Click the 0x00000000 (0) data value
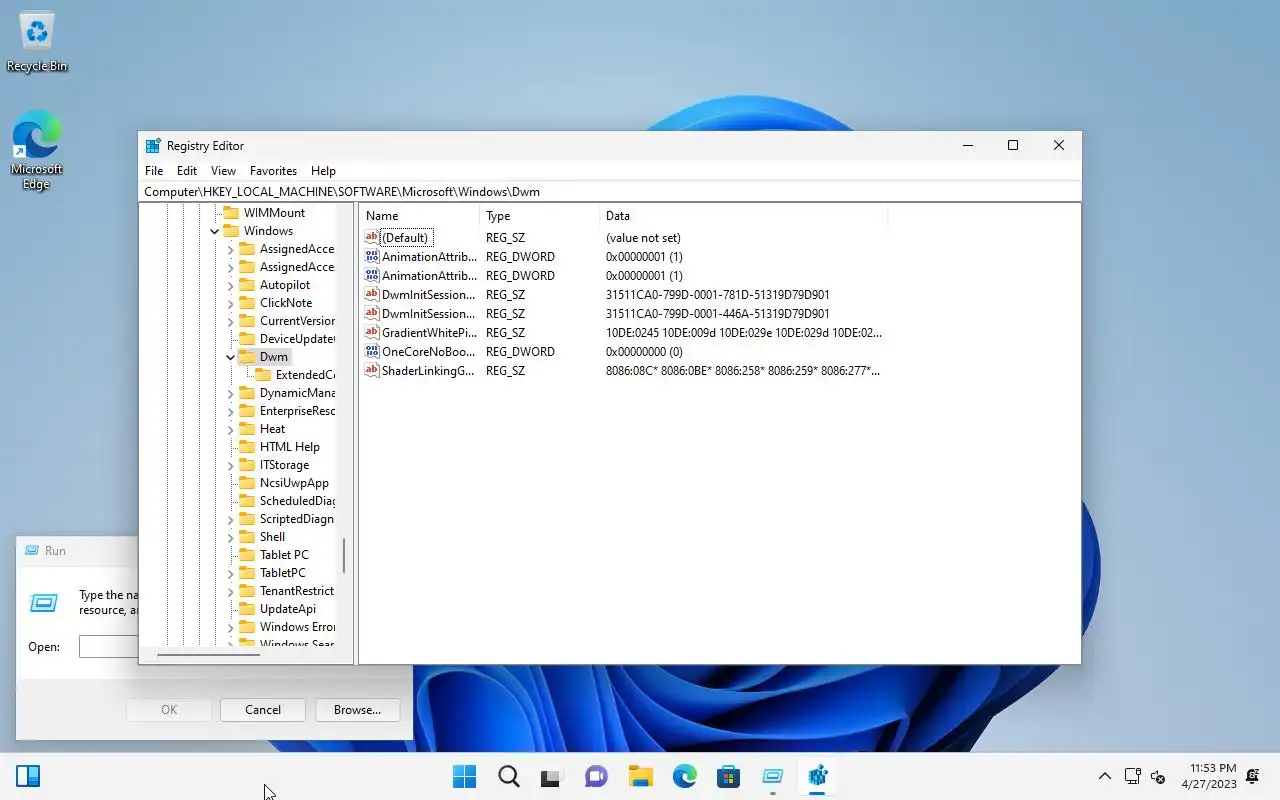The width and height of the screenshot is (1280, 800). (x=644, y=352)
